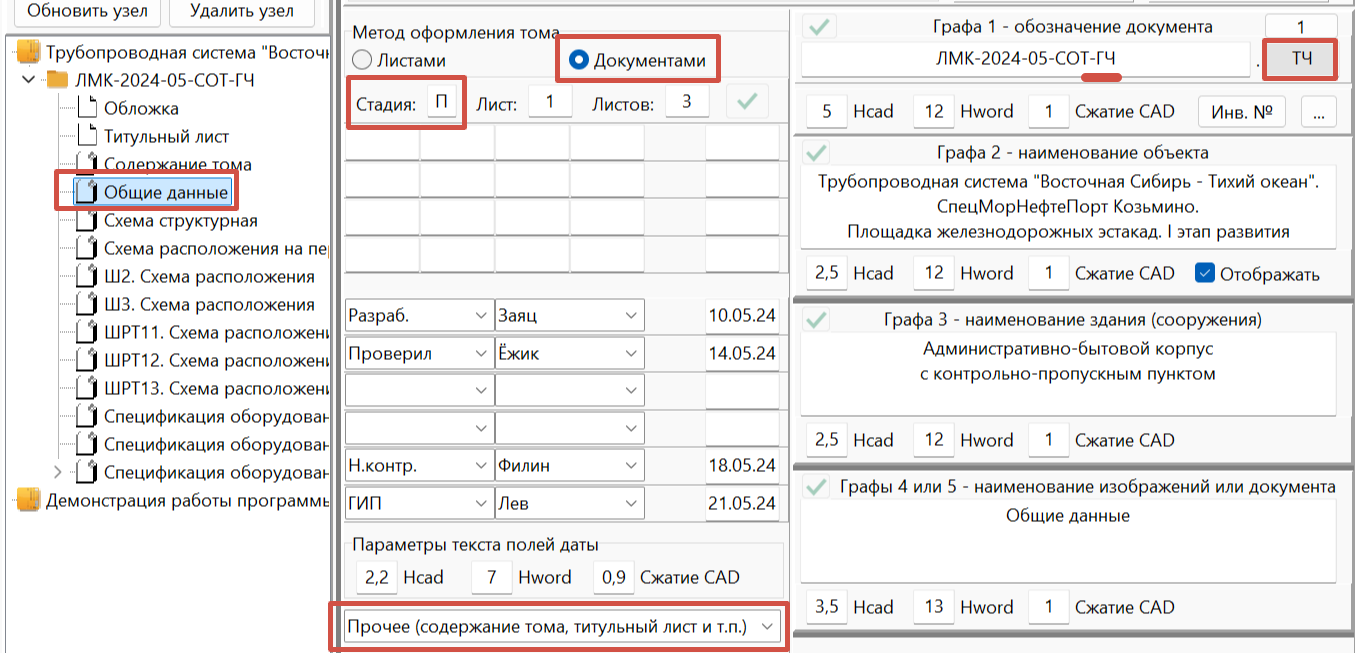Click the checkmark icon next to Листов field
Screen dimensions: 1355x653
tap(747, 101)
